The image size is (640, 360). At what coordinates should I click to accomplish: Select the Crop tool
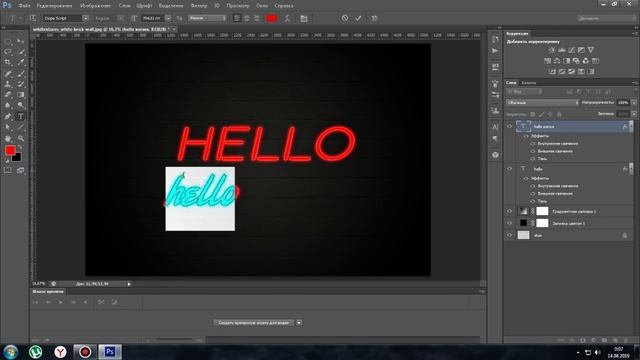tap(8, 62)
